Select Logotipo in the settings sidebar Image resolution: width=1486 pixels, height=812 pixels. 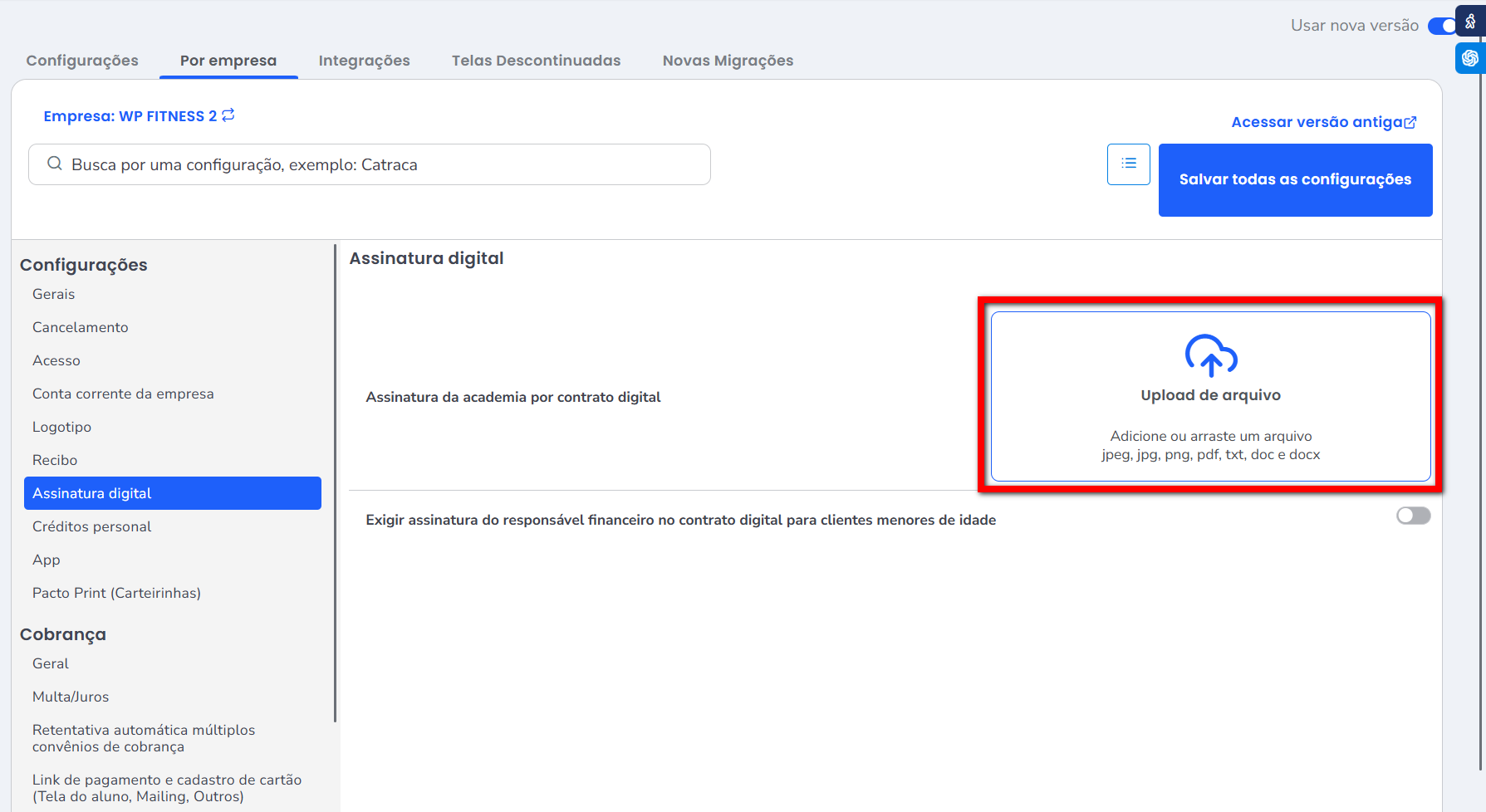(62, 427)
